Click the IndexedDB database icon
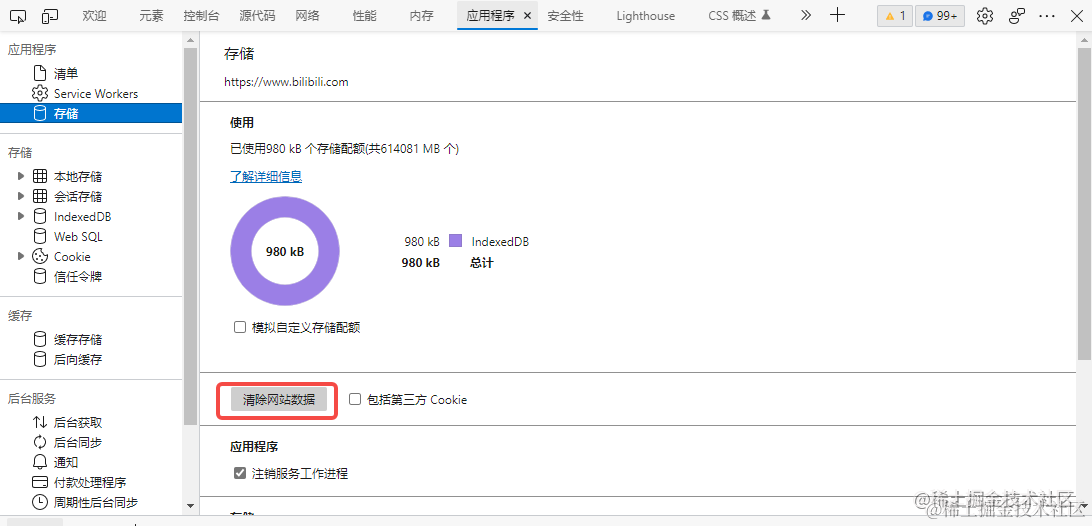Viewport: 1092px width, 526px height. (40, 217)
